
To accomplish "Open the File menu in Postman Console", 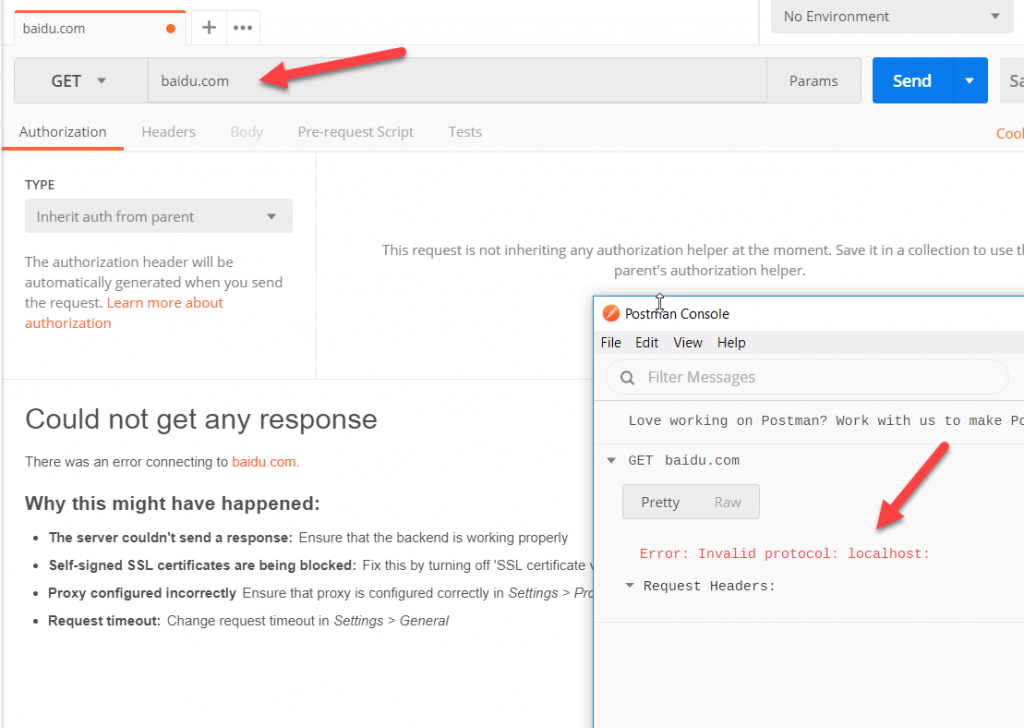I will (611, 343).
